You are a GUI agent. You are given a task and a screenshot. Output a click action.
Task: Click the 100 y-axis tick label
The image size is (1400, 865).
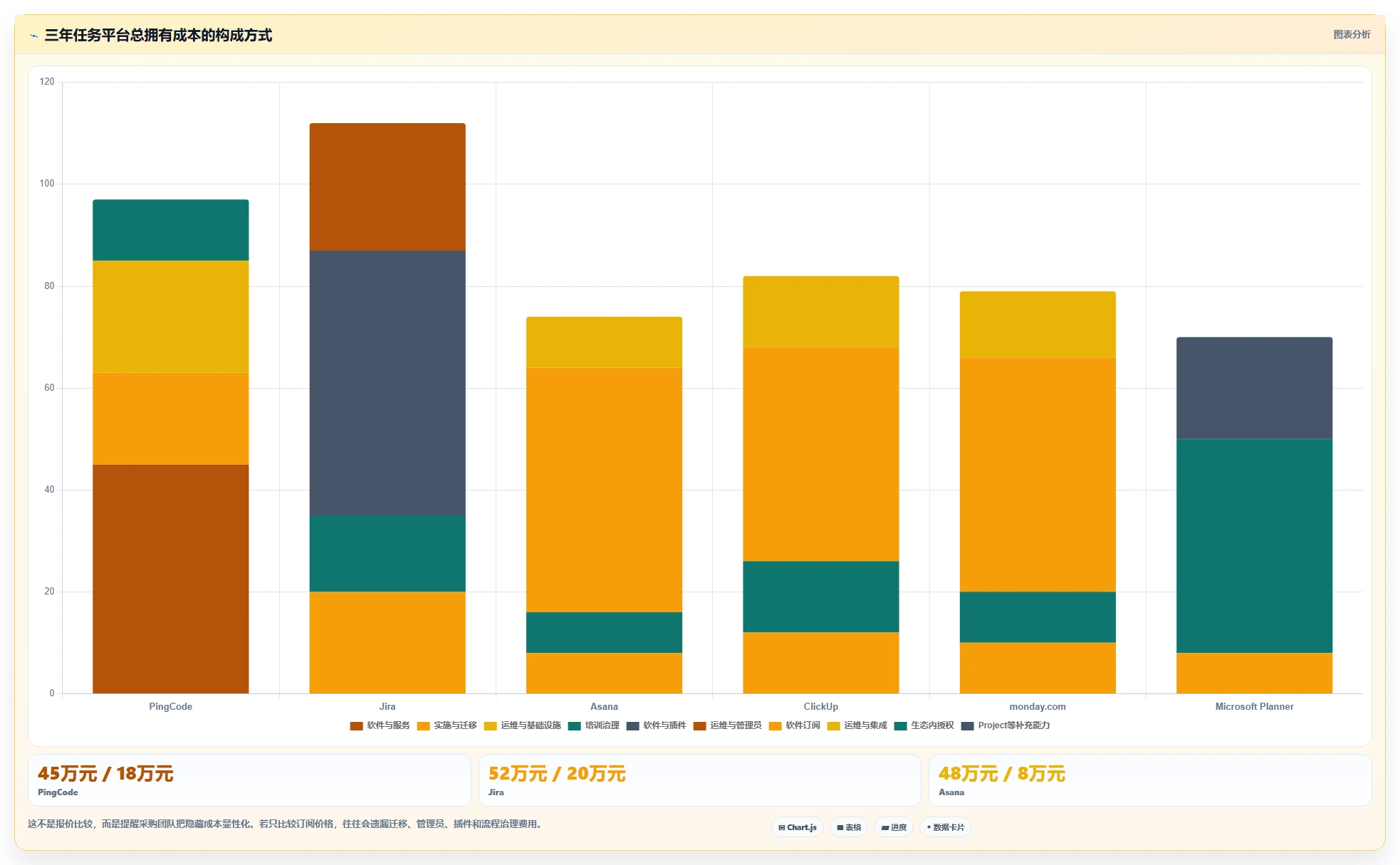(47, 184)
